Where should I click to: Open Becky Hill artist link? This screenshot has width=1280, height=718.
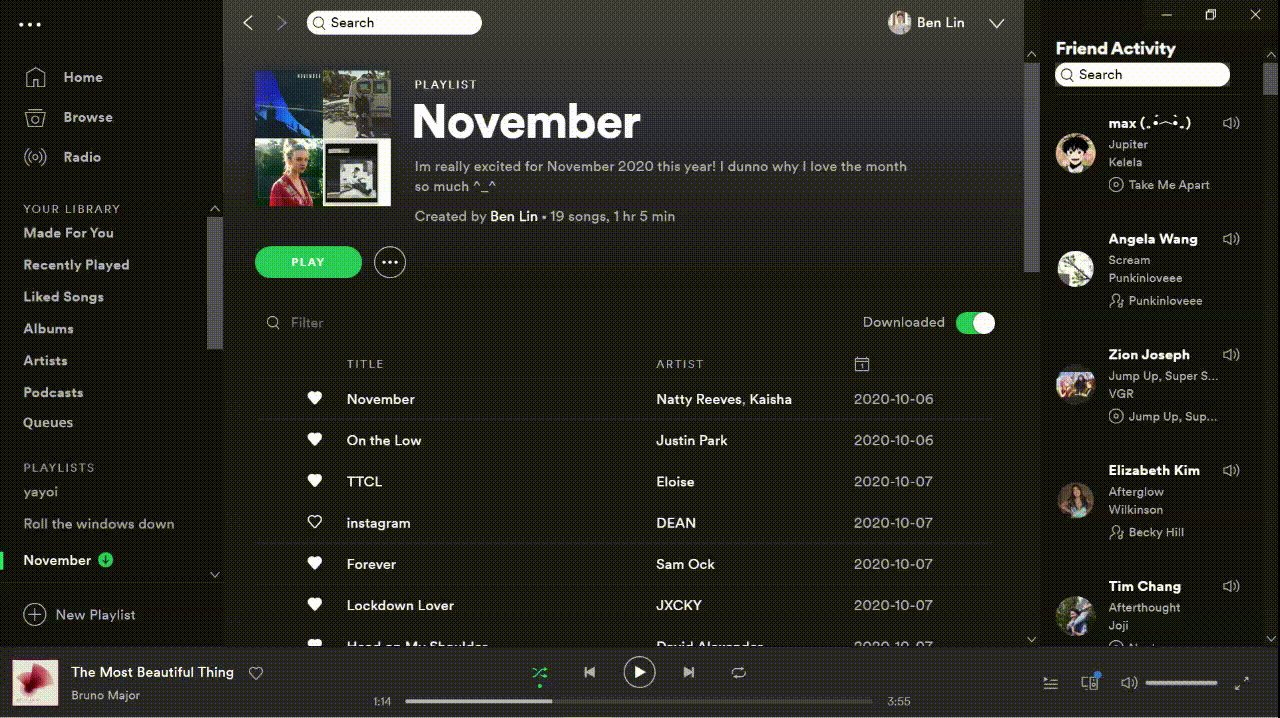(x=1156, y=533)
